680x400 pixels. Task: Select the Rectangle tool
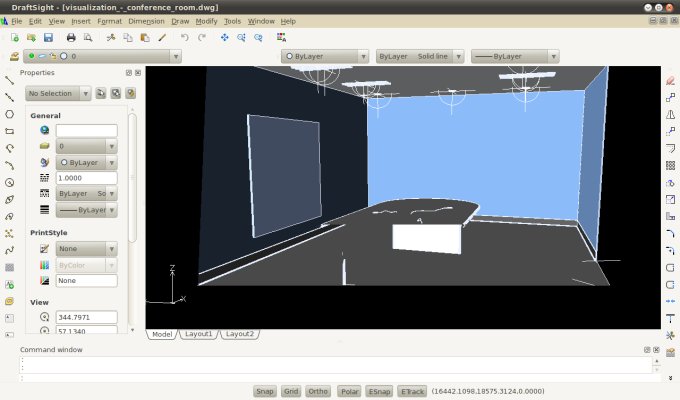click(9, 131)
